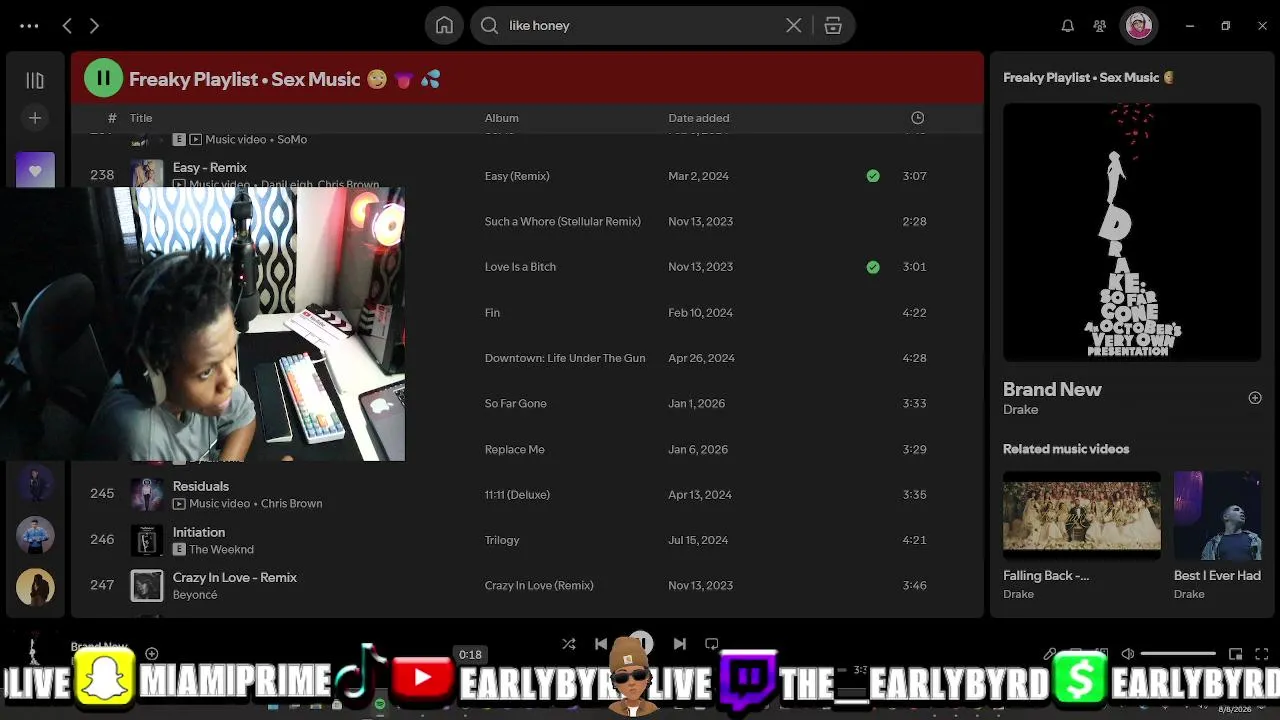Open Liked Songs from the sidebar
The width and height of the screenshot is (1280, 720).
pyautogui.click(x=35, y=170)
